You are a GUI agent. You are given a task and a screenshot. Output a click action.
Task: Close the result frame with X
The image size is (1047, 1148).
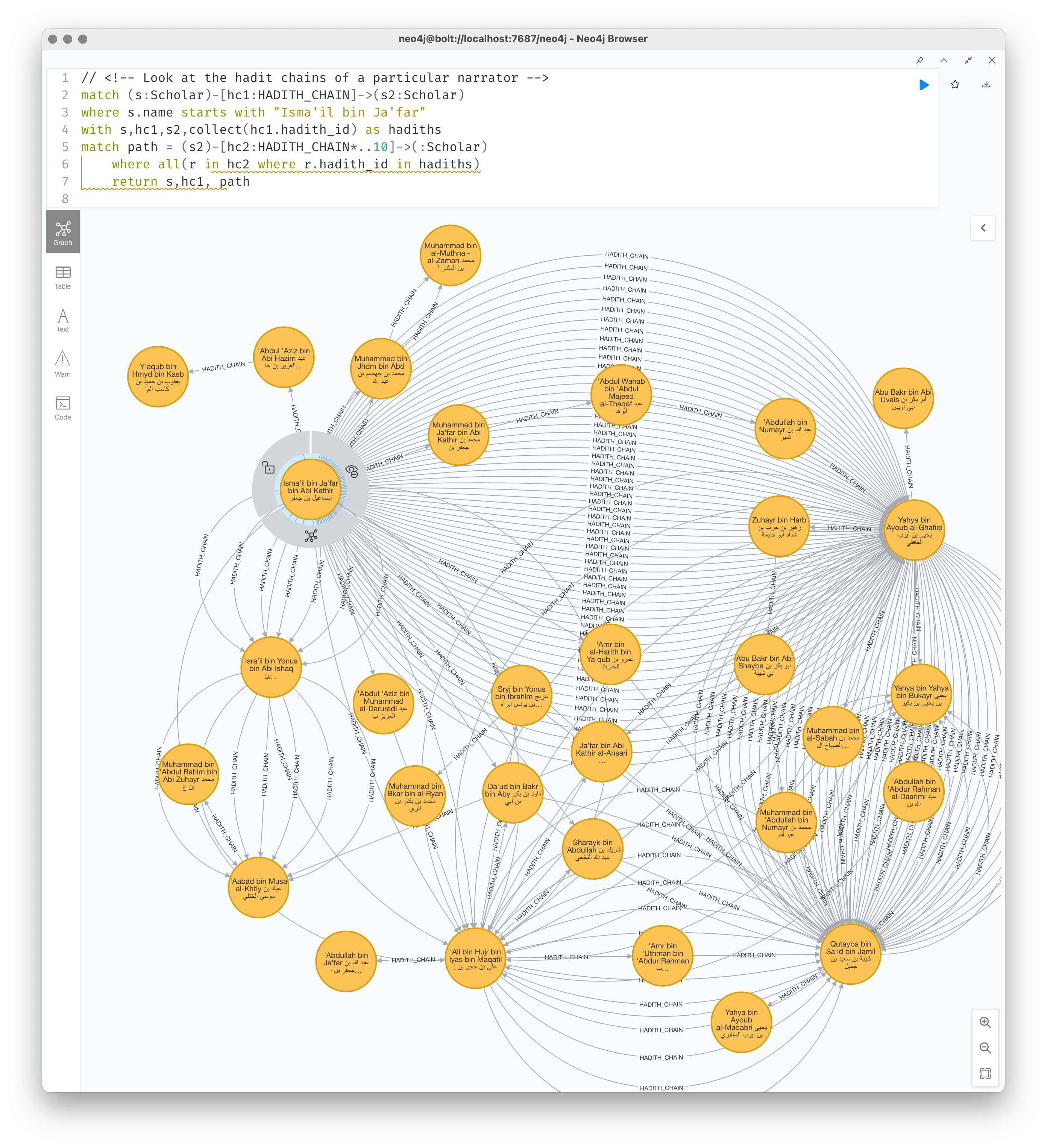pyautogui.click(x=992, y=61)
